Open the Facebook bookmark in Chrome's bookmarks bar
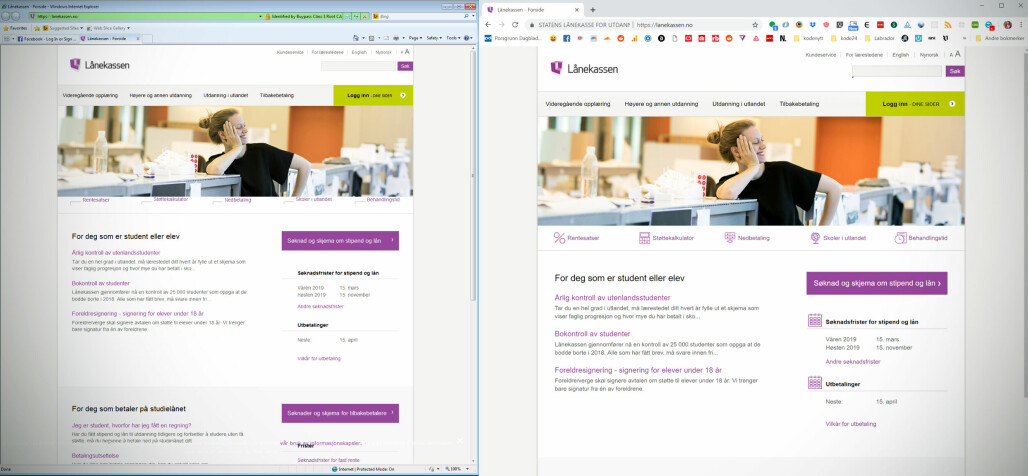Viewport: 1028px width, 476px height. click(566, 38)
